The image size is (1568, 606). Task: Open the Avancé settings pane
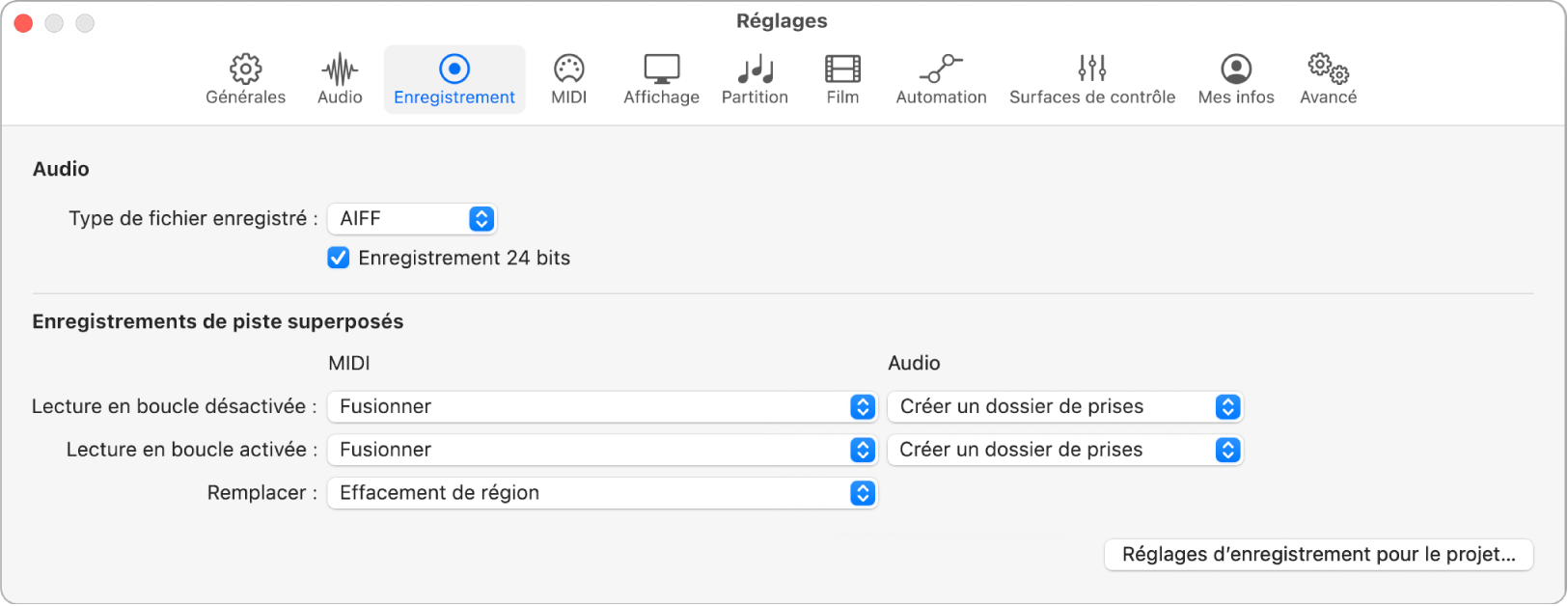[1328, 79]
